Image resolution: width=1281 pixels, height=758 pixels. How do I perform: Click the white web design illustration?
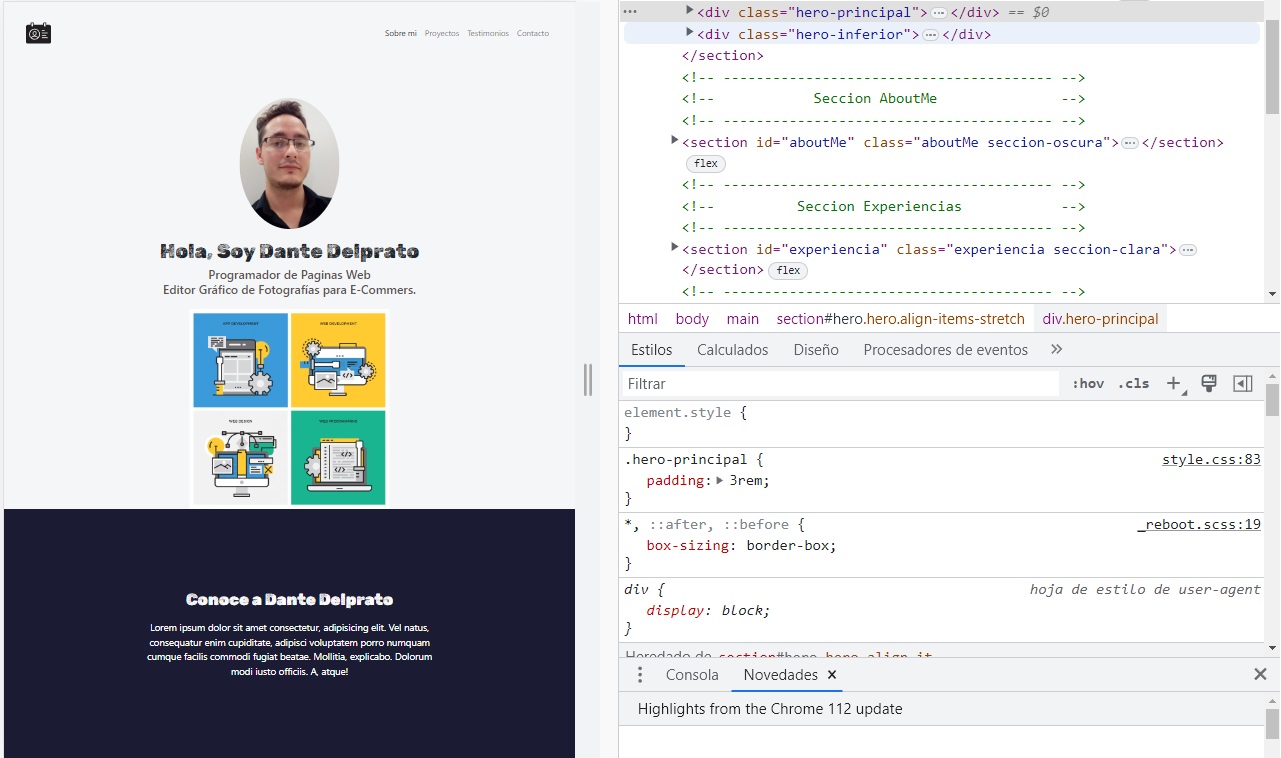pos(240,458)
